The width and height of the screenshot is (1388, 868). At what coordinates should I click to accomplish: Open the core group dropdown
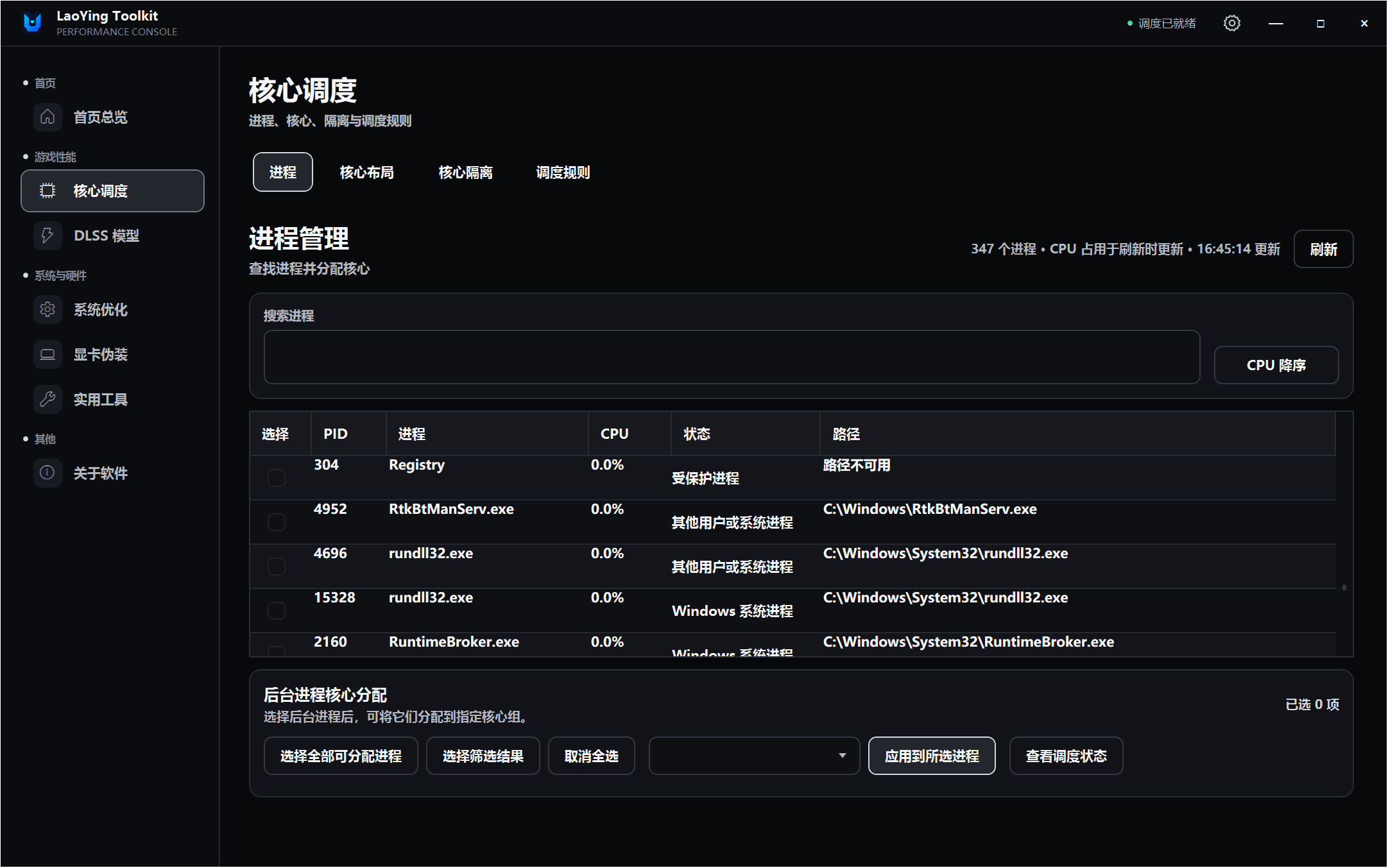tap(754, 756)
